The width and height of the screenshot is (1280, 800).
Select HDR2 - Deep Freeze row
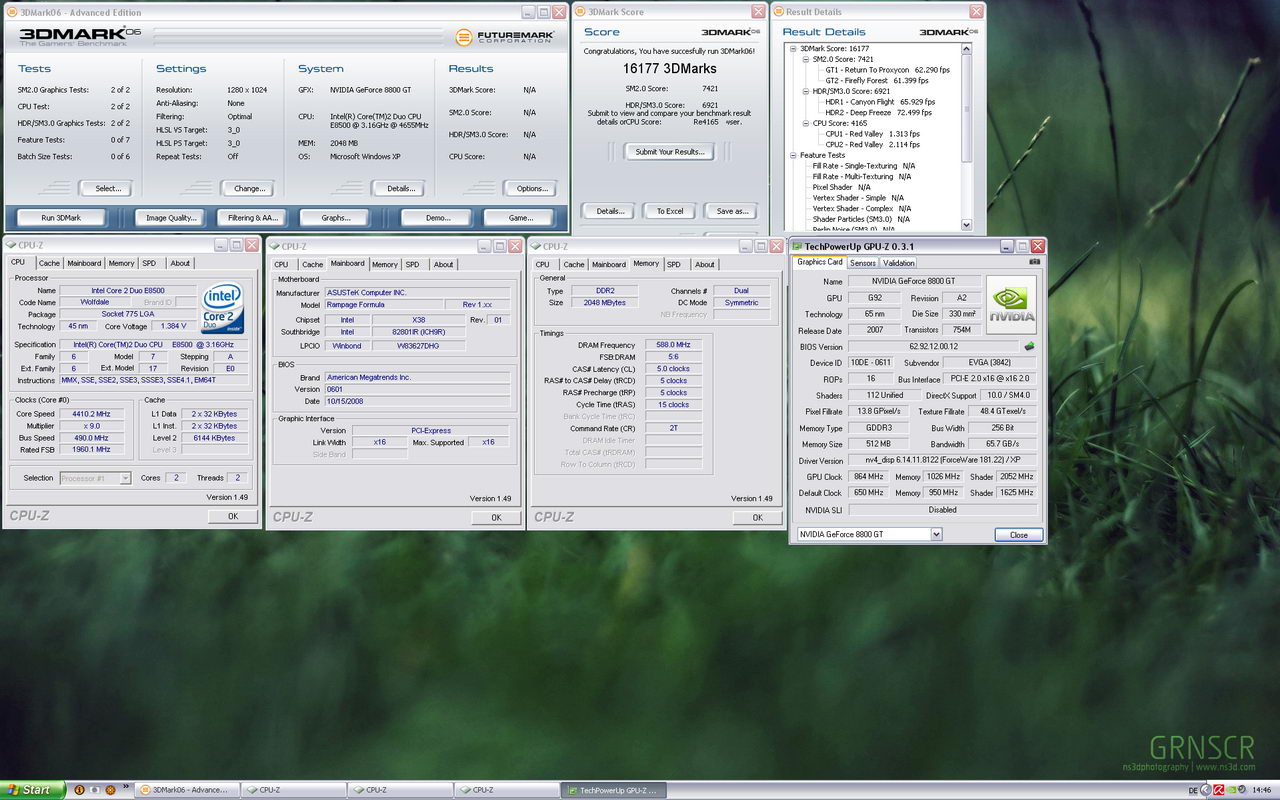tap(880, 112)
